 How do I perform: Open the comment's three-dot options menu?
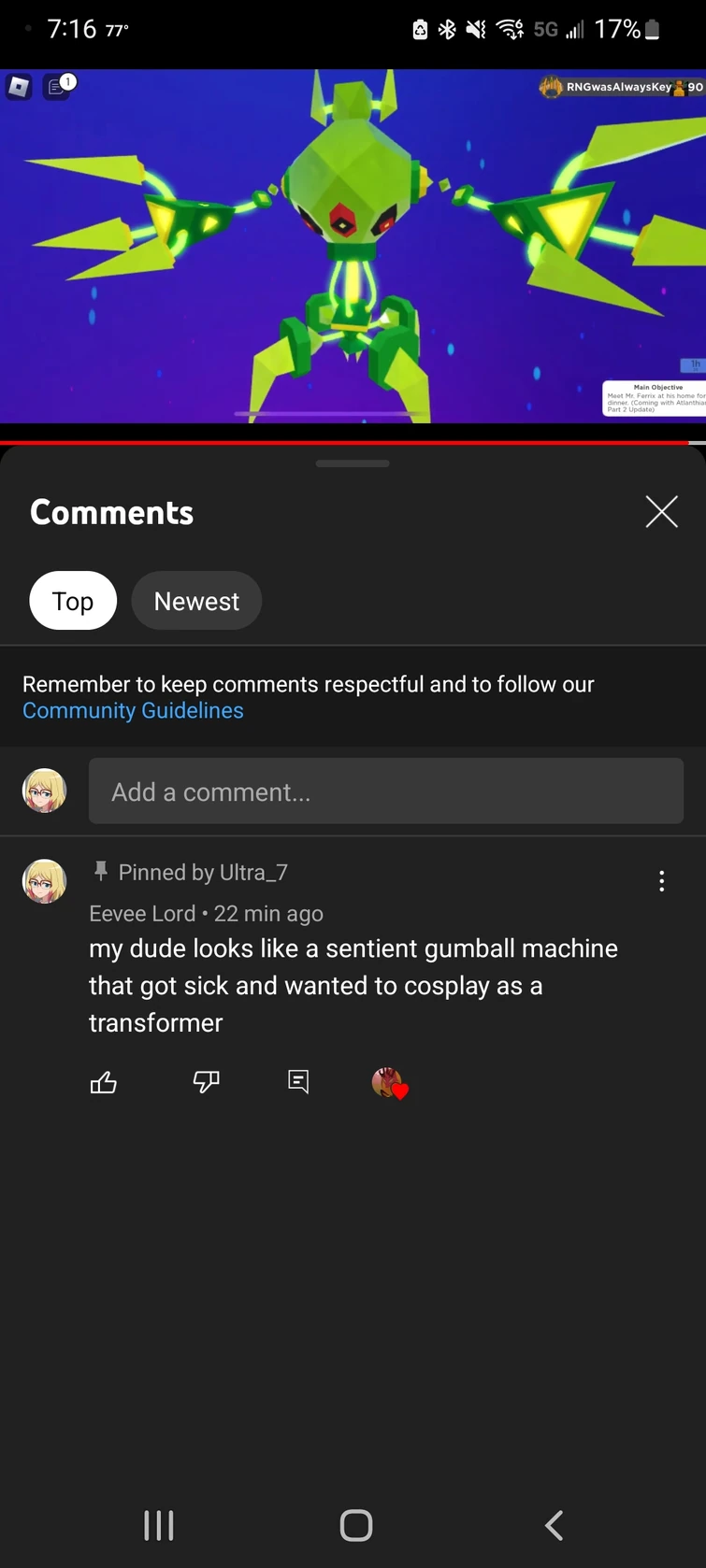click(x=661, y=881)
